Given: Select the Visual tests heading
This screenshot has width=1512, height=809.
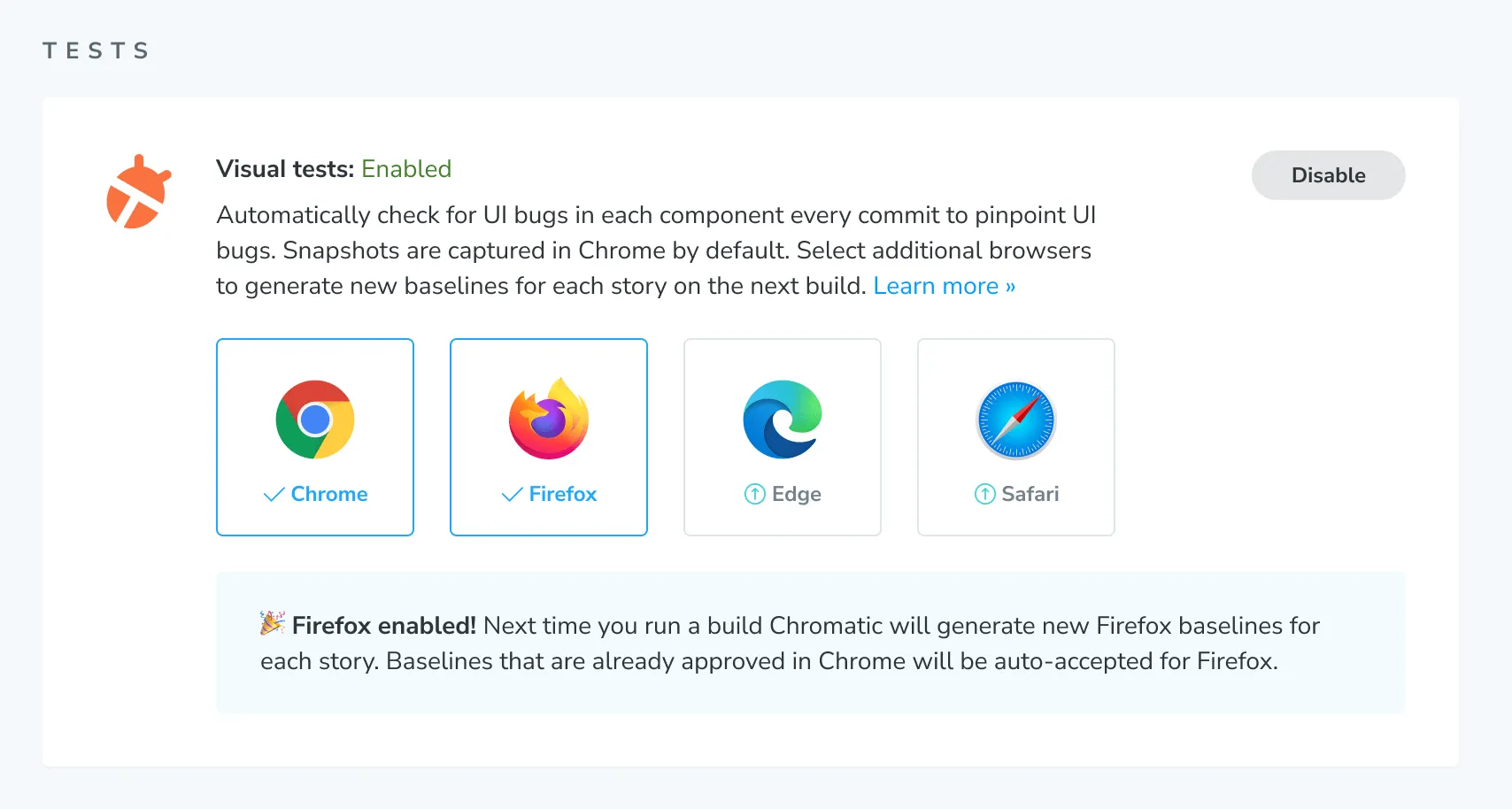Looking at the screenshot, I should coord(284,168).
